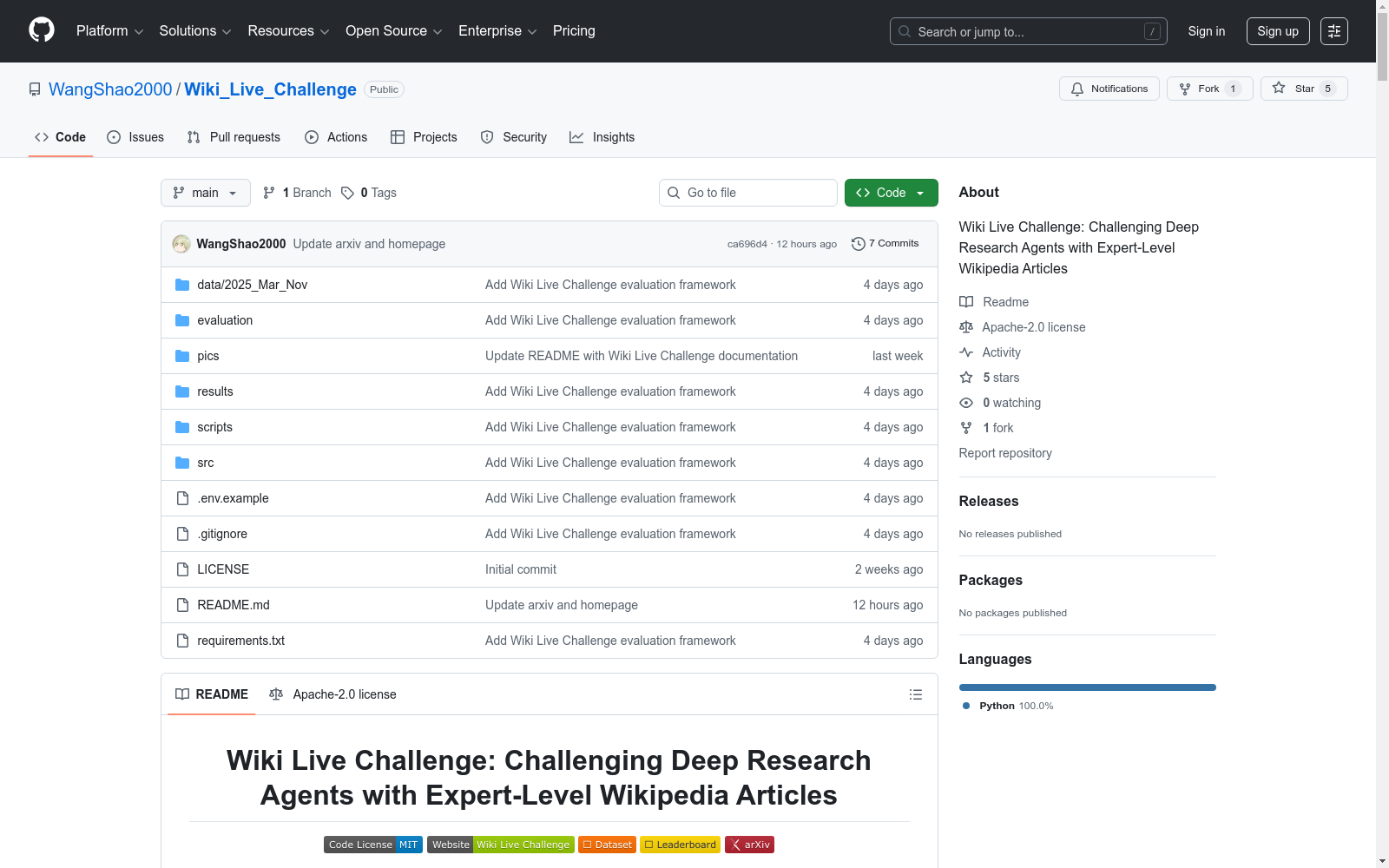Switch to the Issues tab

click(135, 137)
